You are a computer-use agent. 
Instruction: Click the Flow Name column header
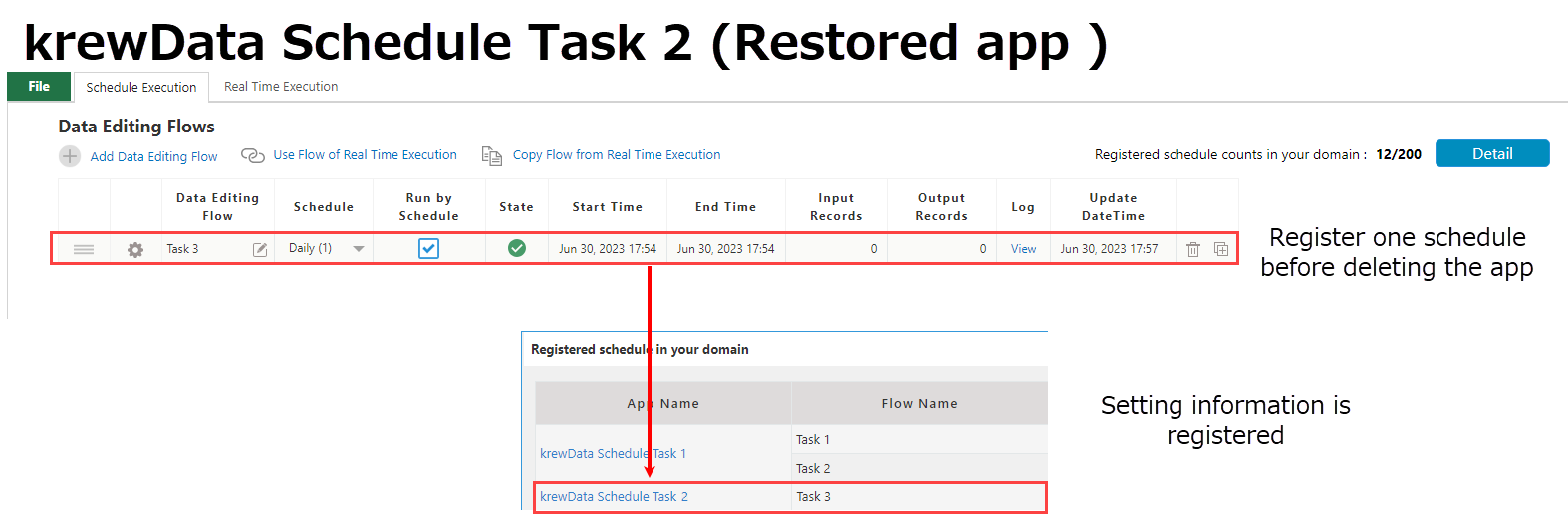pos(918,403)
